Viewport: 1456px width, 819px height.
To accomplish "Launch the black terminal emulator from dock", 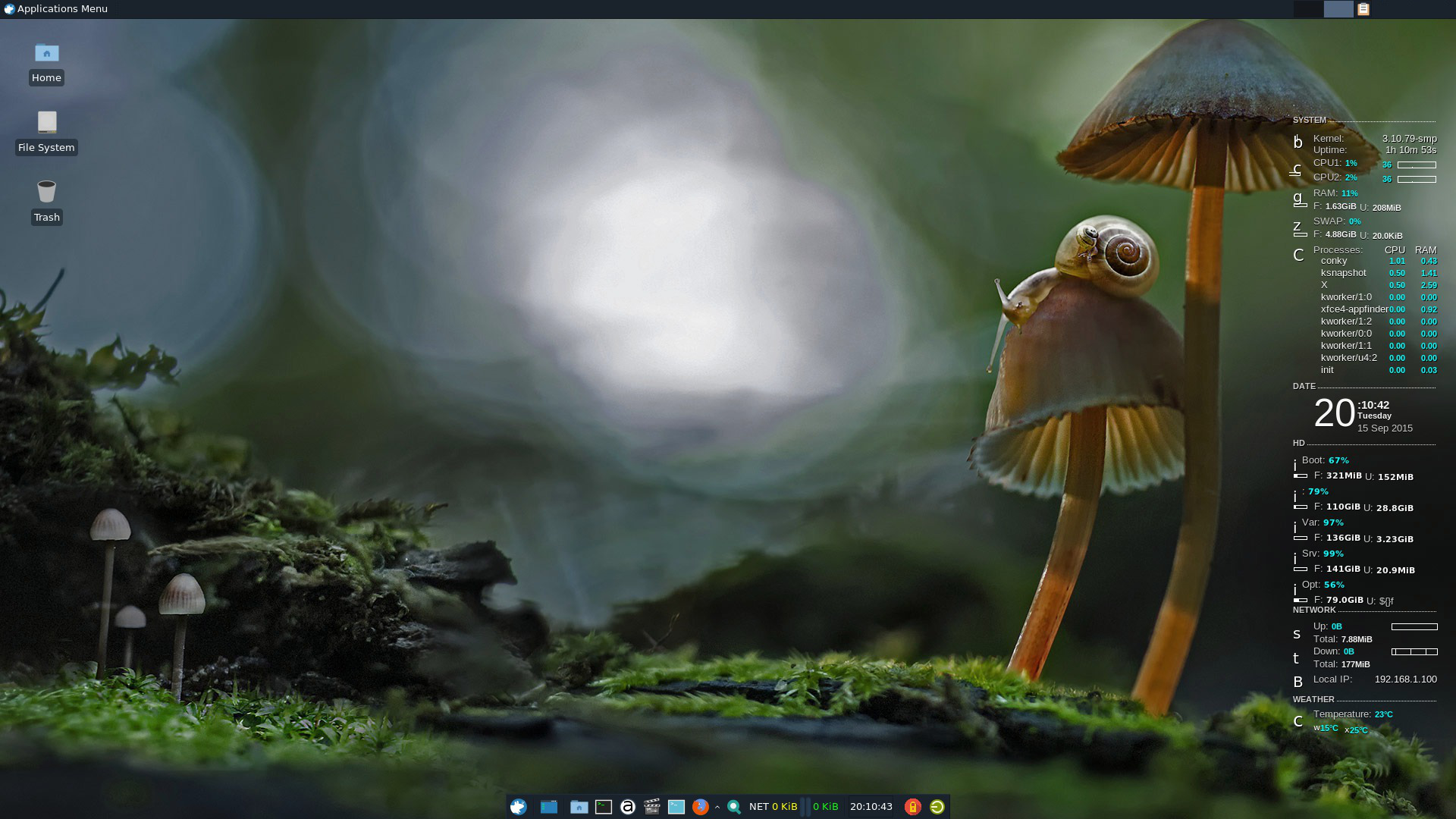I will click(604, 807).
